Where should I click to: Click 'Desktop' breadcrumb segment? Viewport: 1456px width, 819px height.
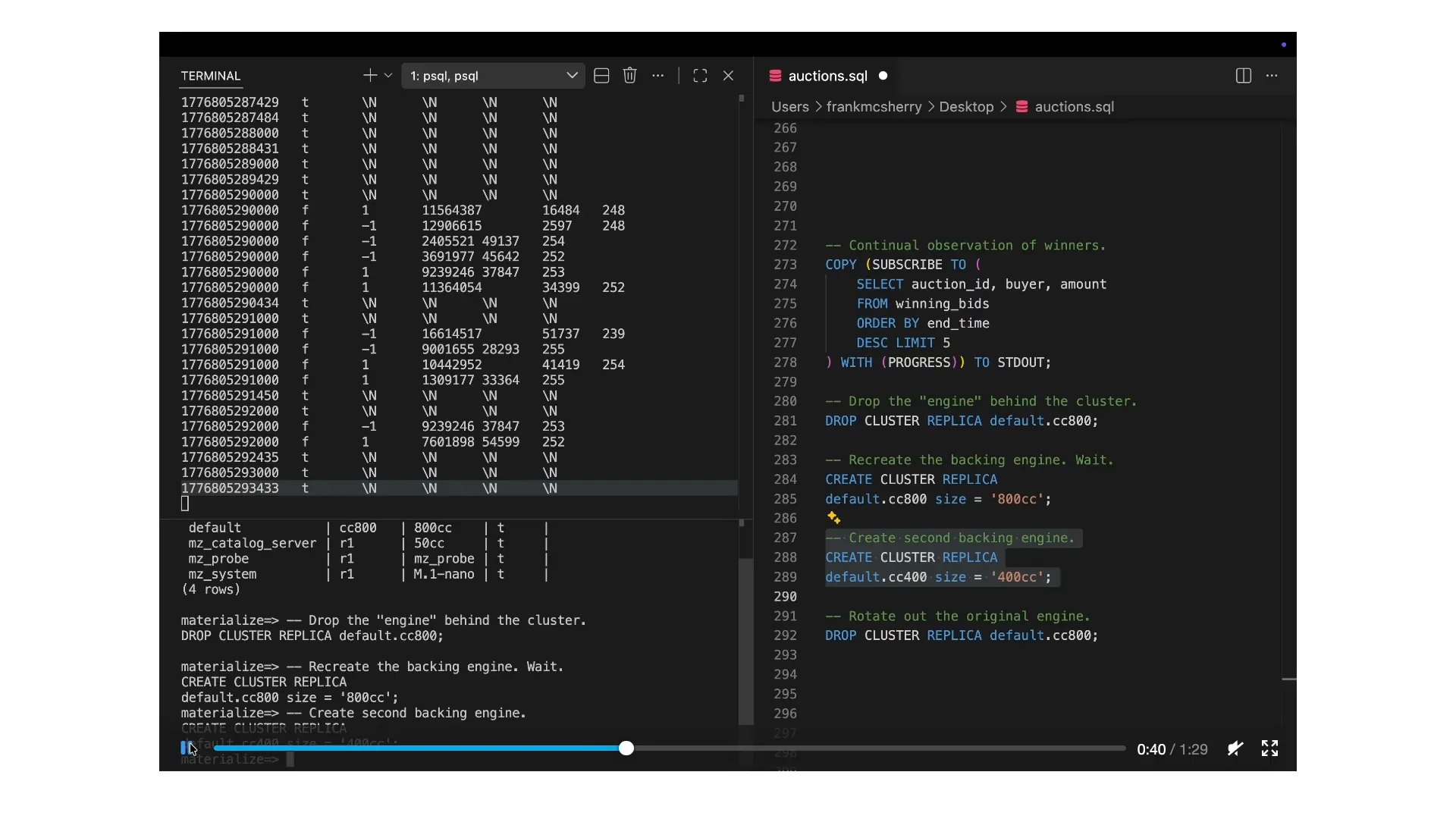966,107
